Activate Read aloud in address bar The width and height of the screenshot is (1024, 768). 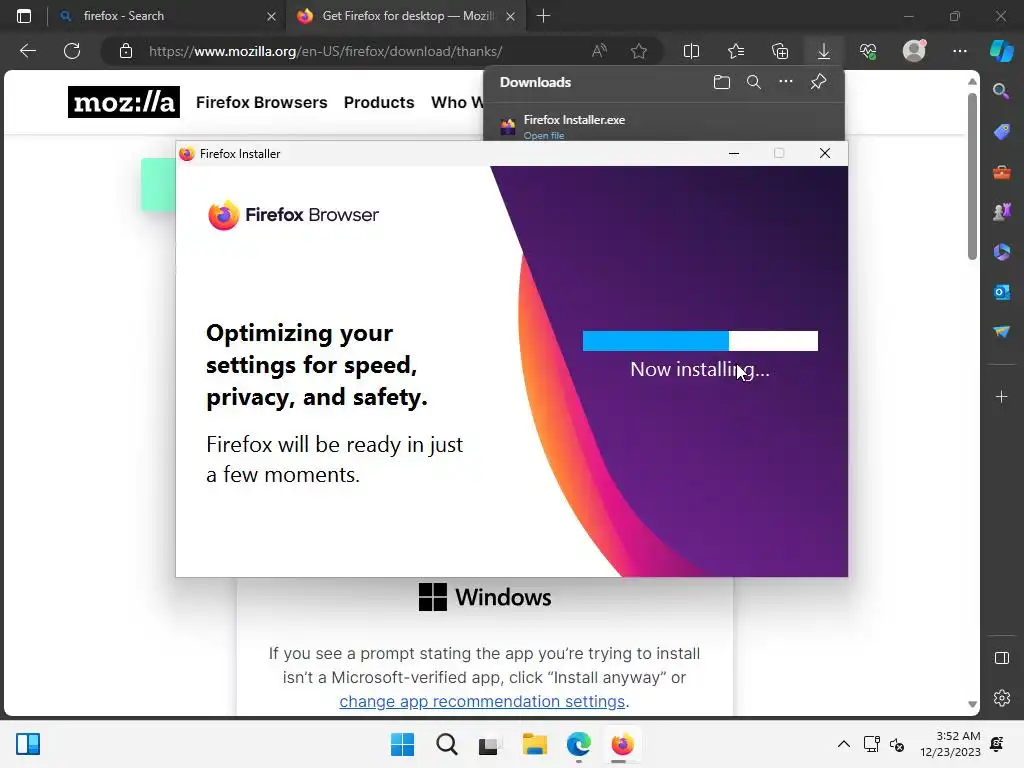(599, 51)
